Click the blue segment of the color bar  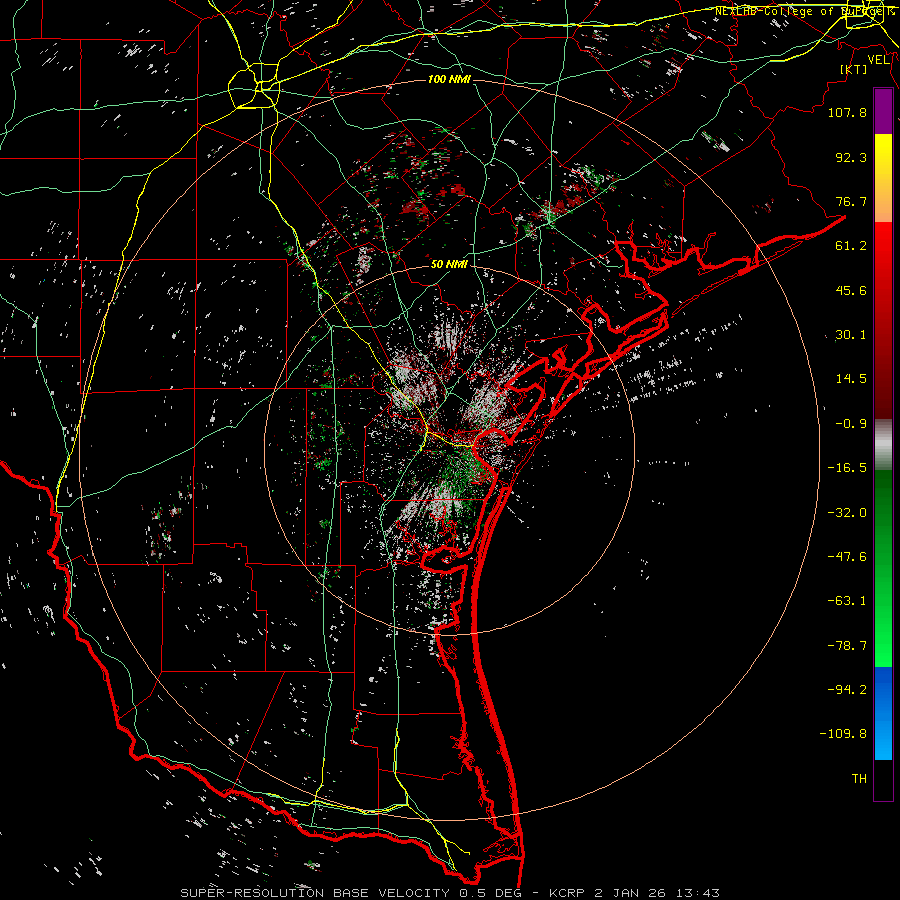(883, 713)
